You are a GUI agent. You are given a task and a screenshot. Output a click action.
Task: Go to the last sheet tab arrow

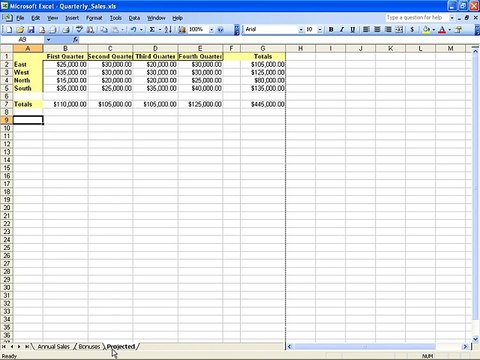(x=27, y=347)
